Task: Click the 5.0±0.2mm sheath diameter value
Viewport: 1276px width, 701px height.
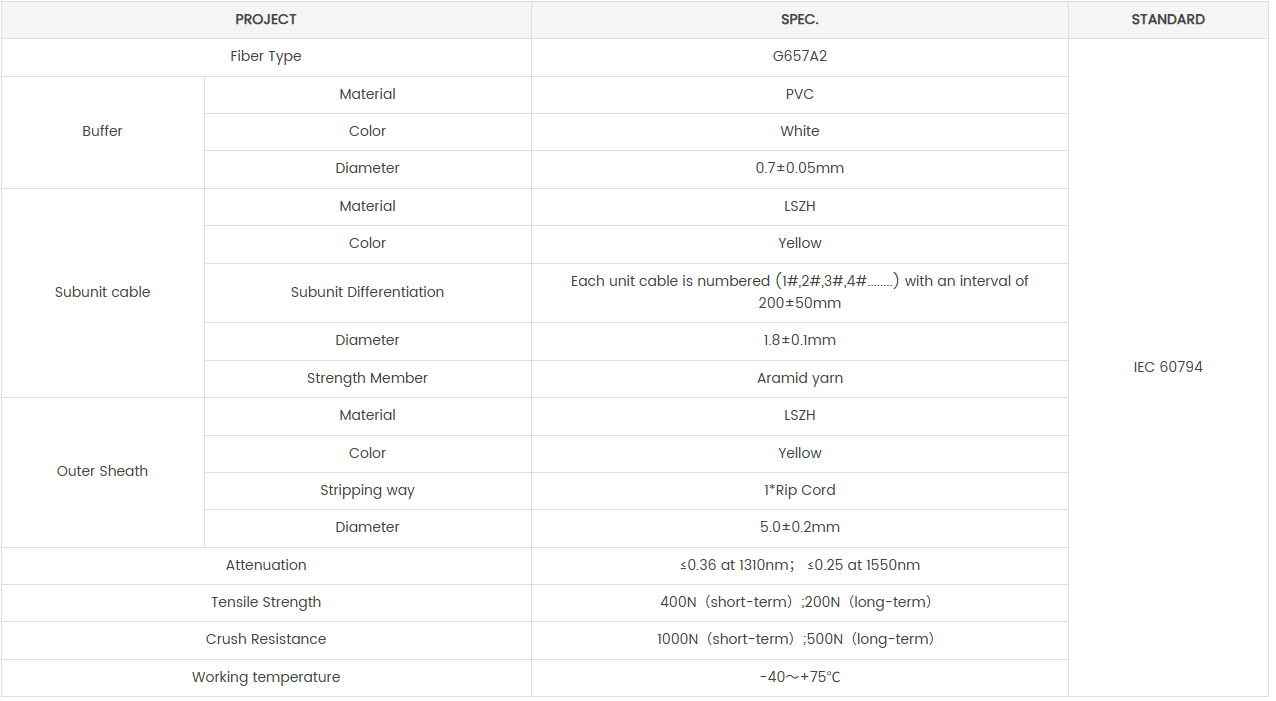Action: click(x=799, y=527)
